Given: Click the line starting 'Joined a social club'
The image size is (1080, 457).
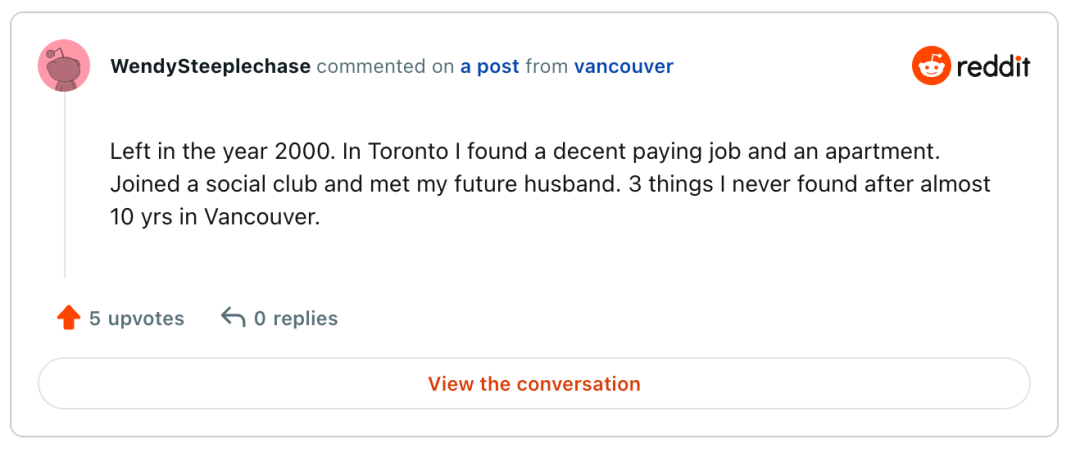Looking at the screenshot, I should point(550,185).
